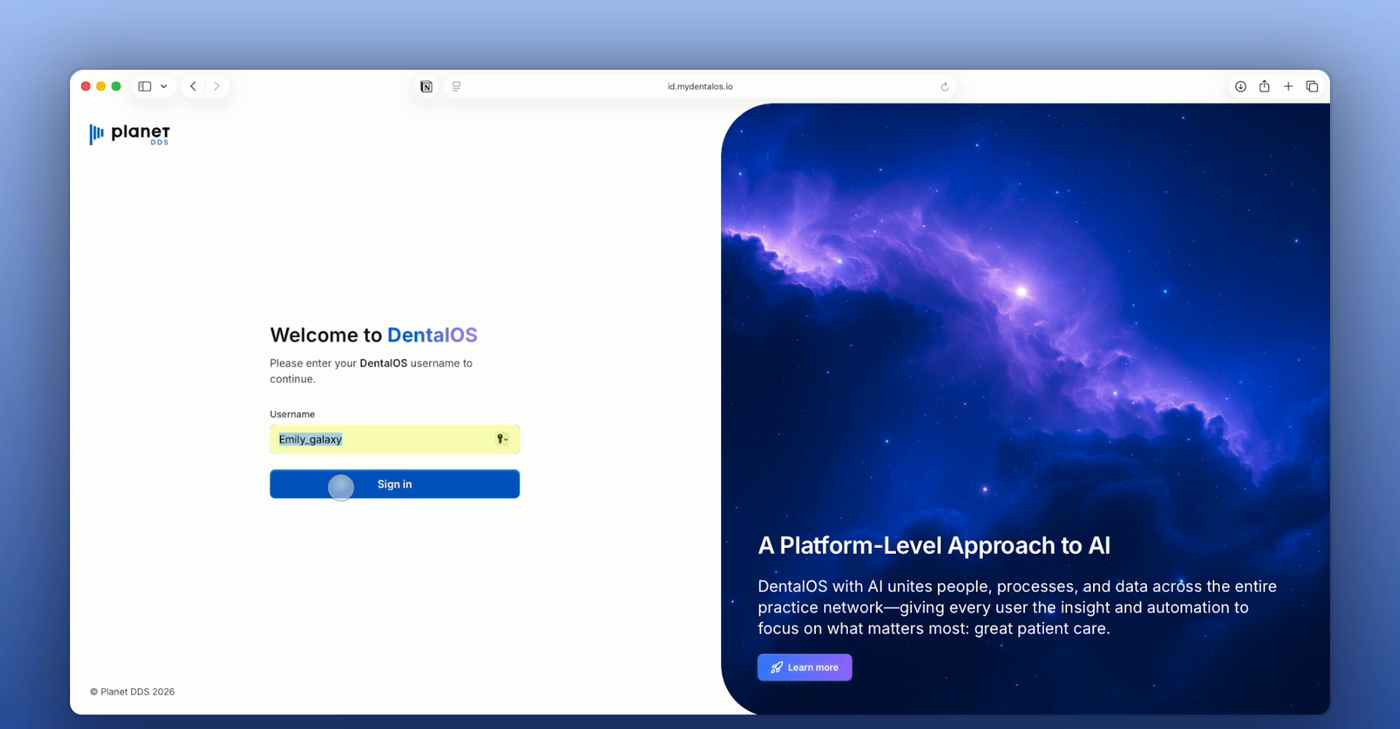Open a new tab
The image size is (1400, 729).
[x=1288, y=87]
